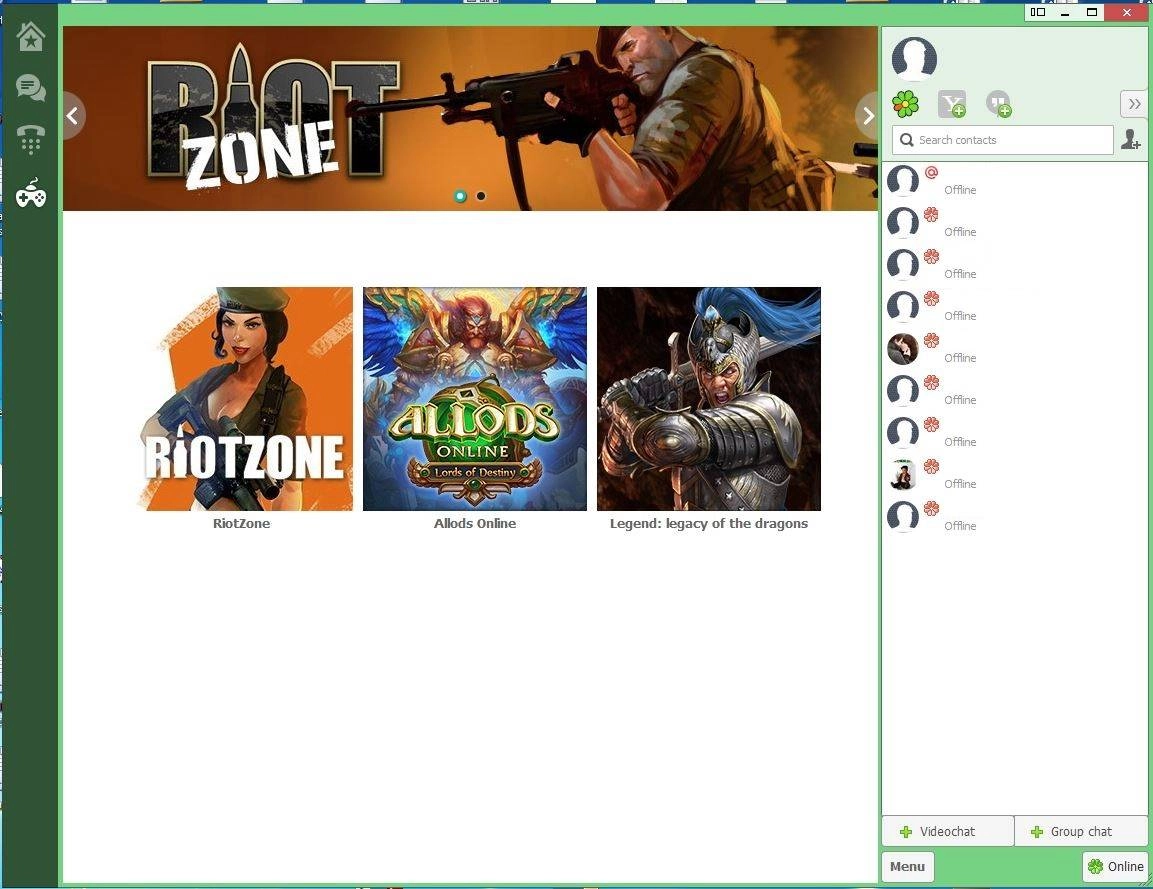Close the ICQ window
Screen dimensions: 1153x889
(x=1127, y=12)
